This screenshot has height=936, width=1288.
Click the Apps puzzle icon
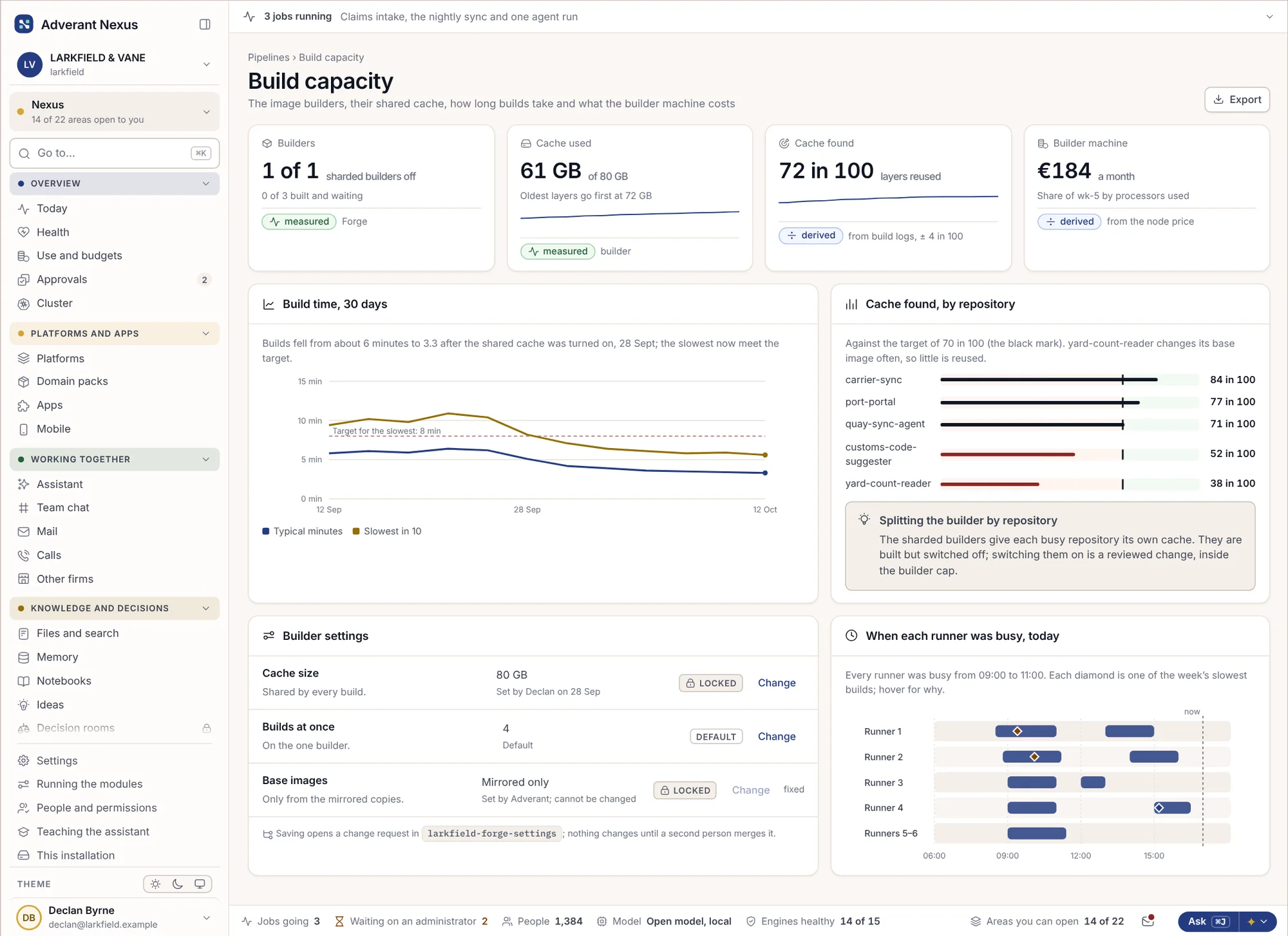point(24,405)
